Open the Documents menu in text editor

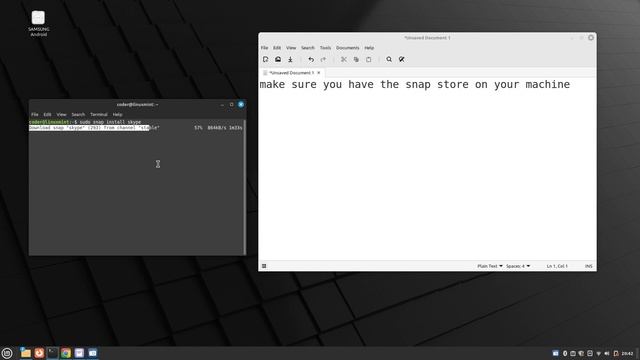click(x=348, y=48)
